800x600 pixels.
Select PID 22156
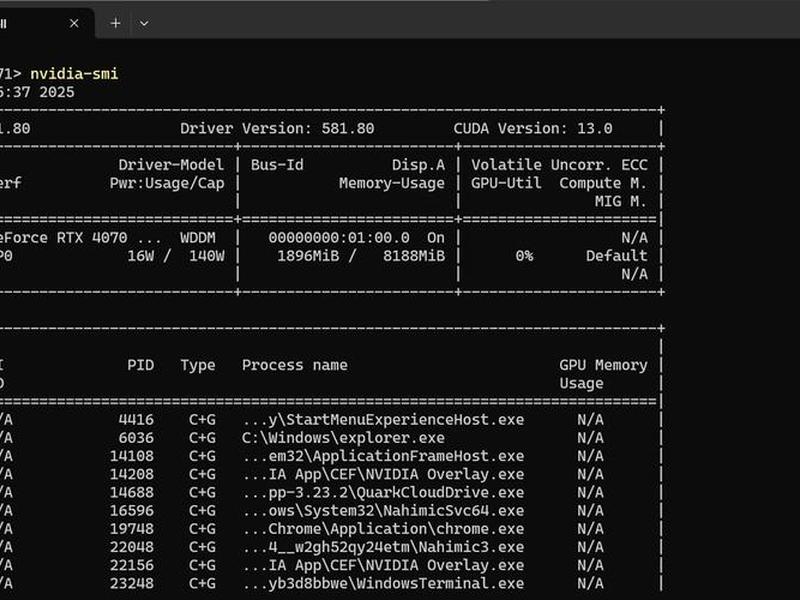pyautogui.click(x=132, y=565)
